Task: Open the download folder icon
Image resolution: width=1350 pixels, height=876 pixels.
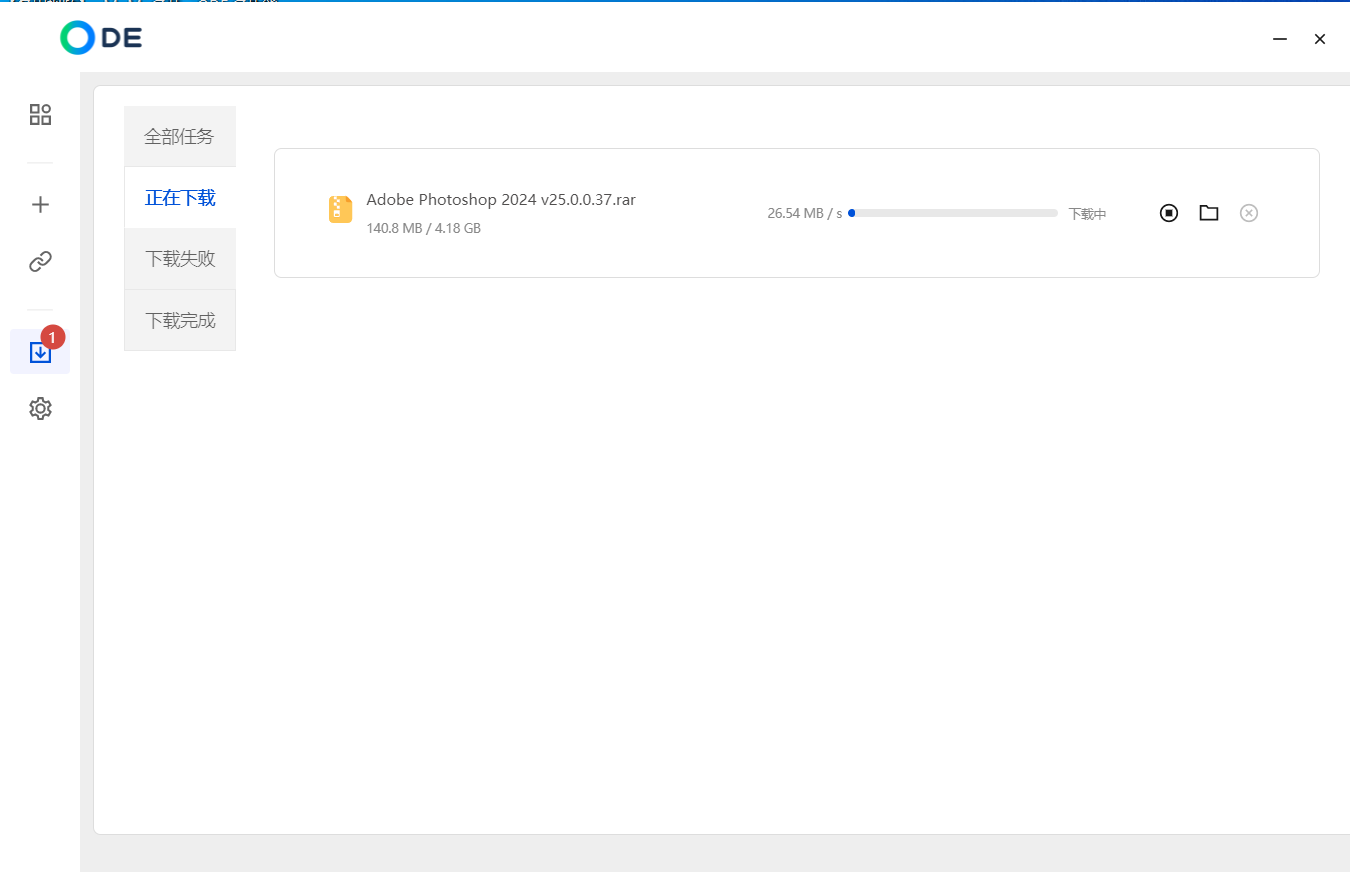Action: click(1209, 213)
